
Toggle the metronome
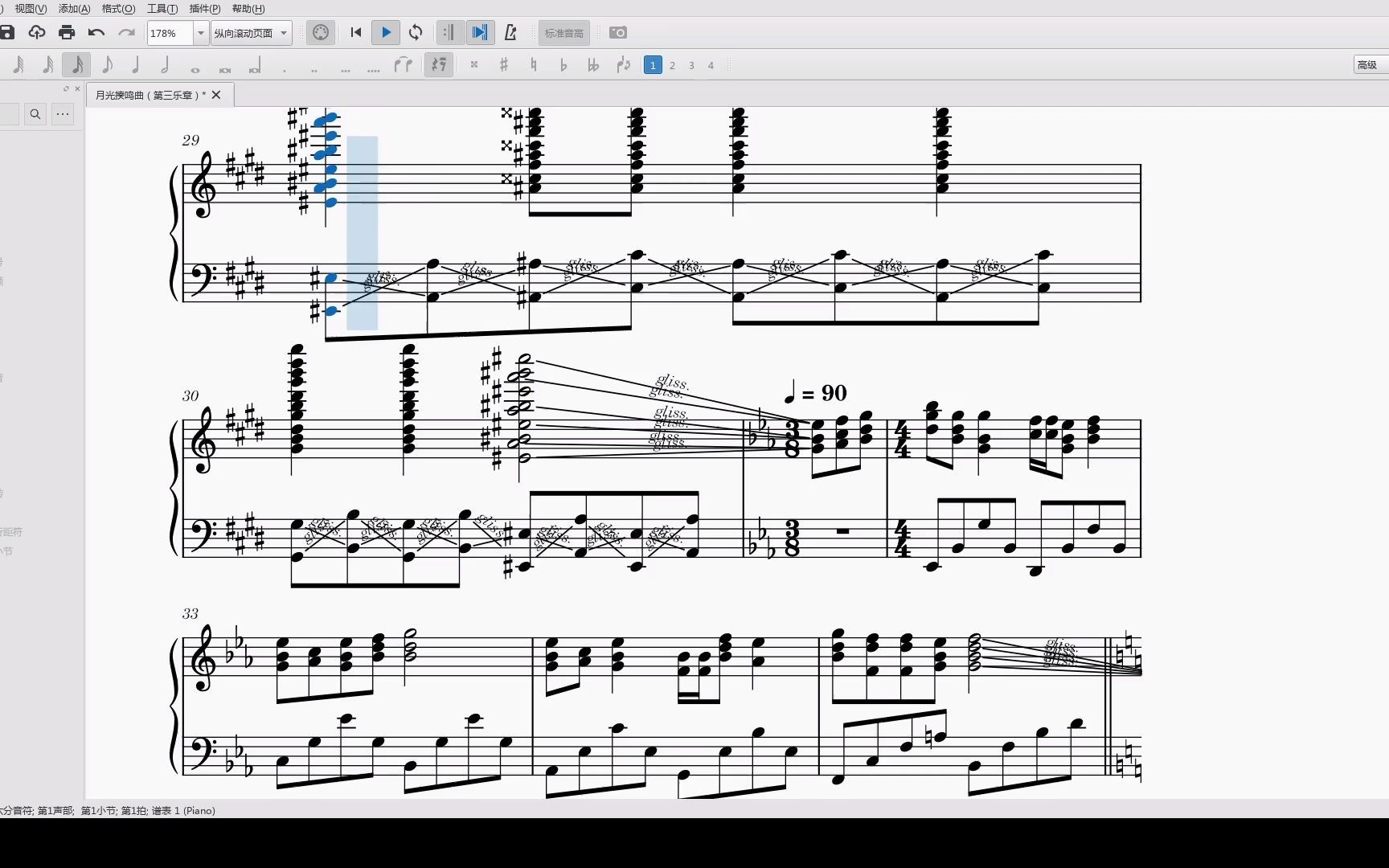click(x=510, y=32)
